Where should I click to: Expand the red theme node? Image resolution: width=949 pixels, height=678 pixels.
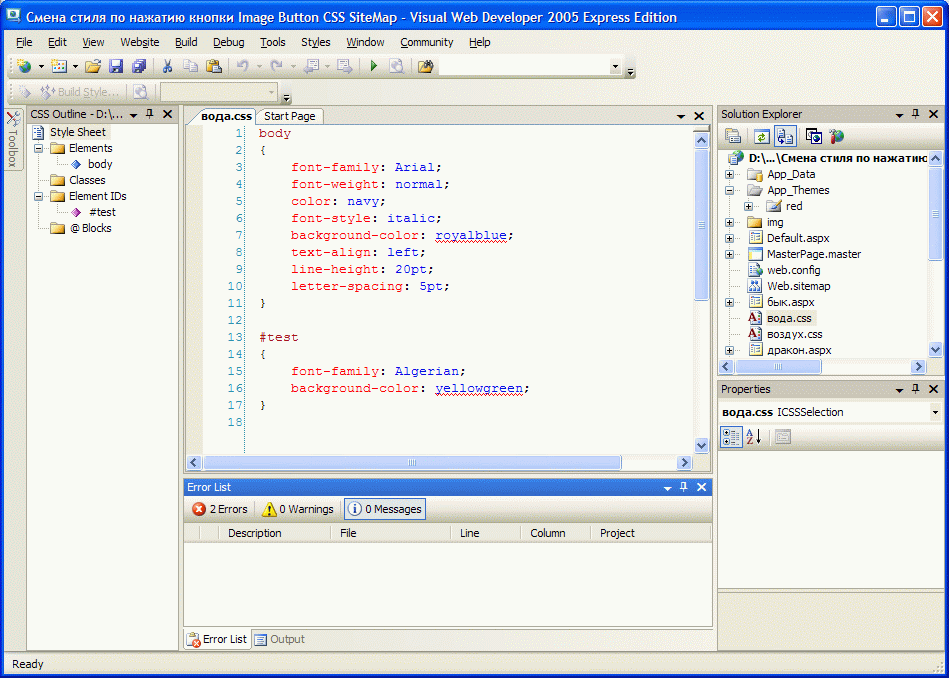749,206
